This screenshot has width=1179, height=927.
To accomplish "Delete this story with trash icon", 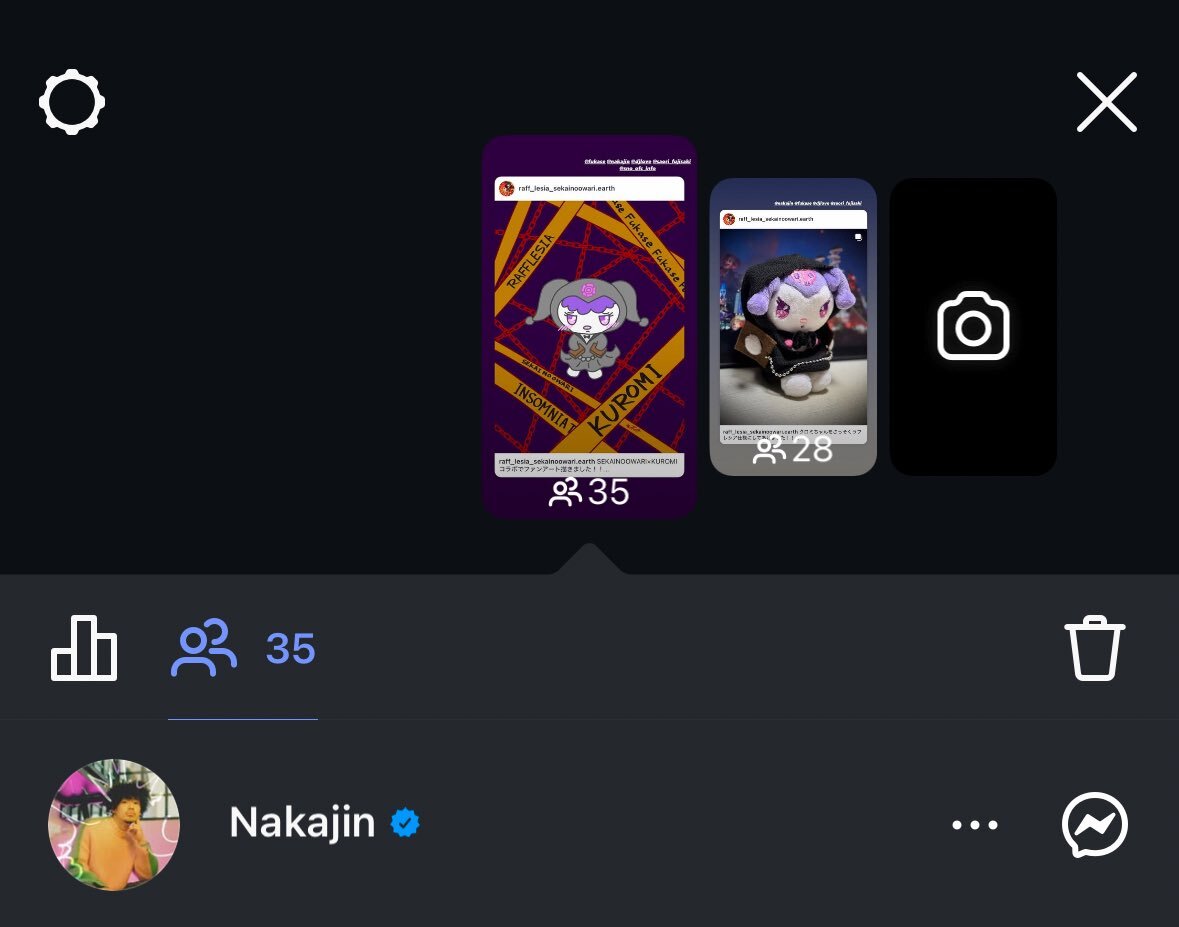I will point(1094,648).
